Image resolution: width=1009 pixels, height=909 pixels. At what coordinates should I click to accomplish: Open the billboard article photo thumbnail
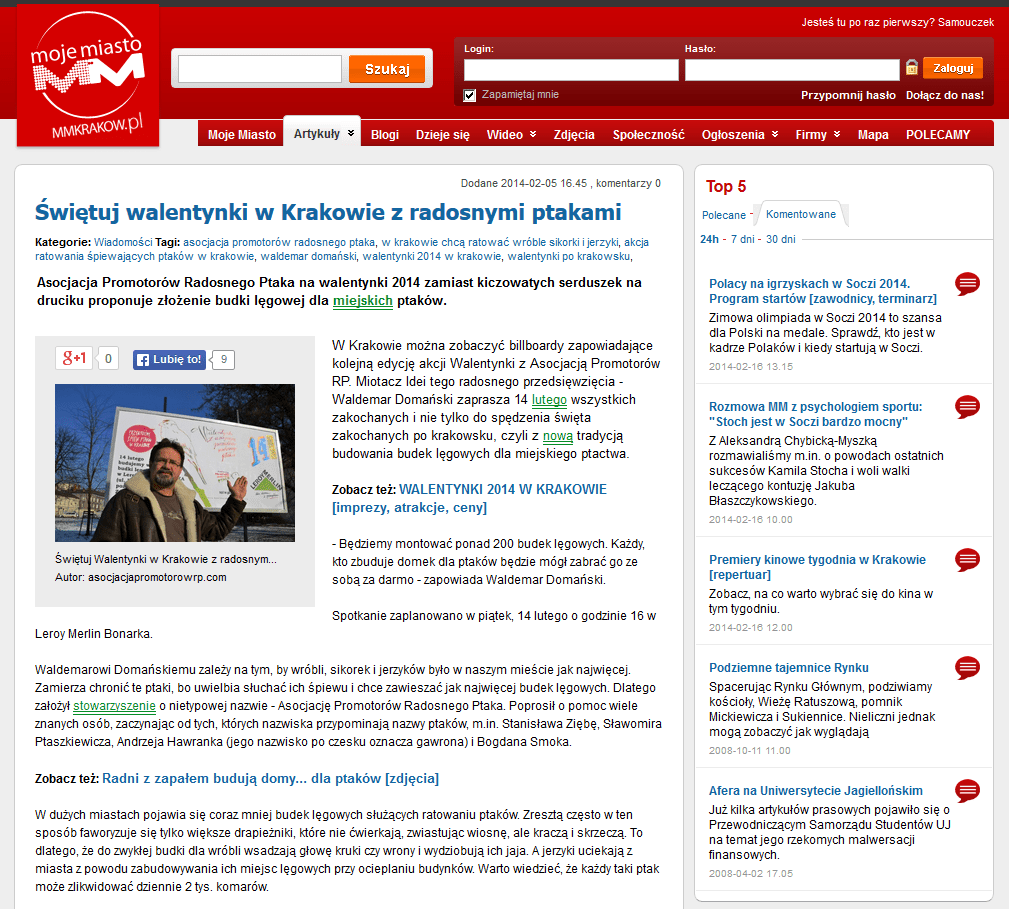pos(175,462)
